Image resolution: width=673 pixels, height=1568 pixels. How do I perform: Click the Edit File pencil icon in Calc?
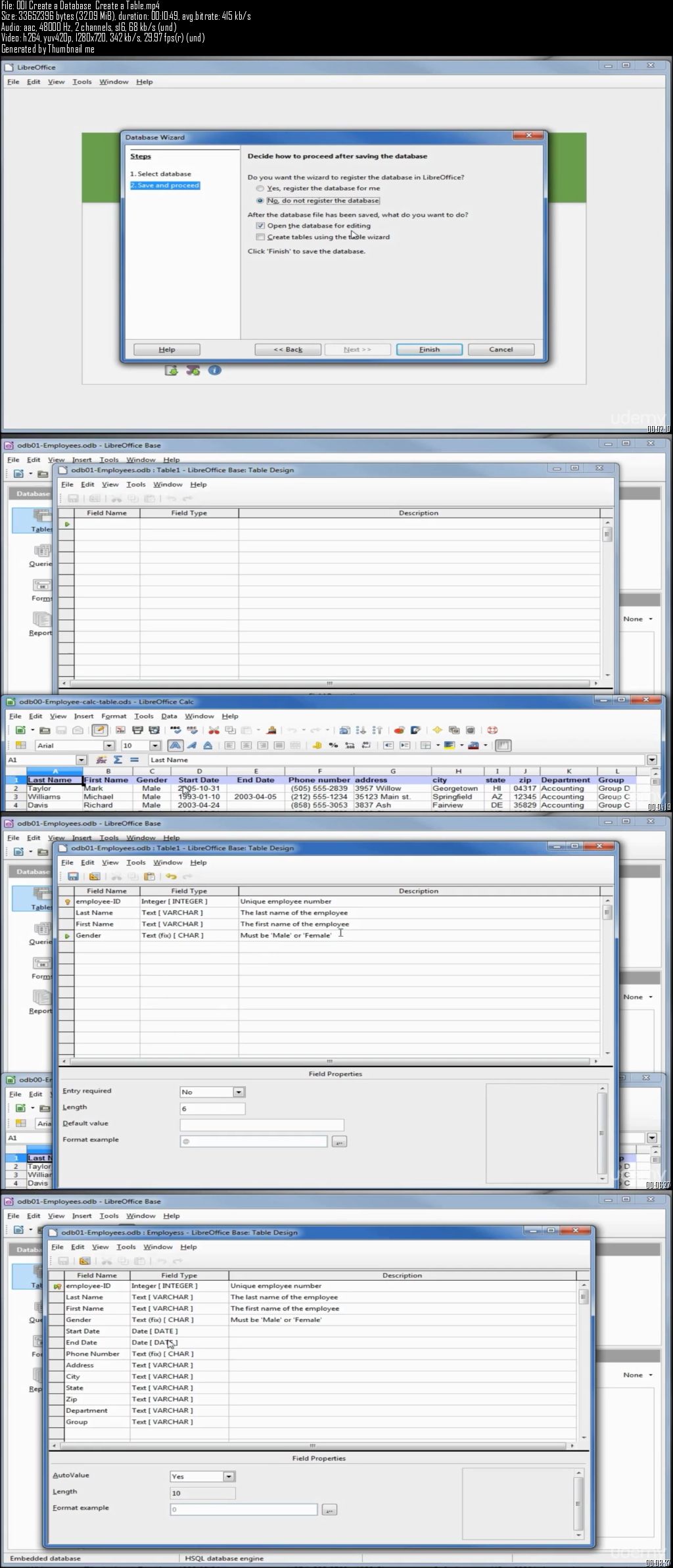tap(99, 730)
